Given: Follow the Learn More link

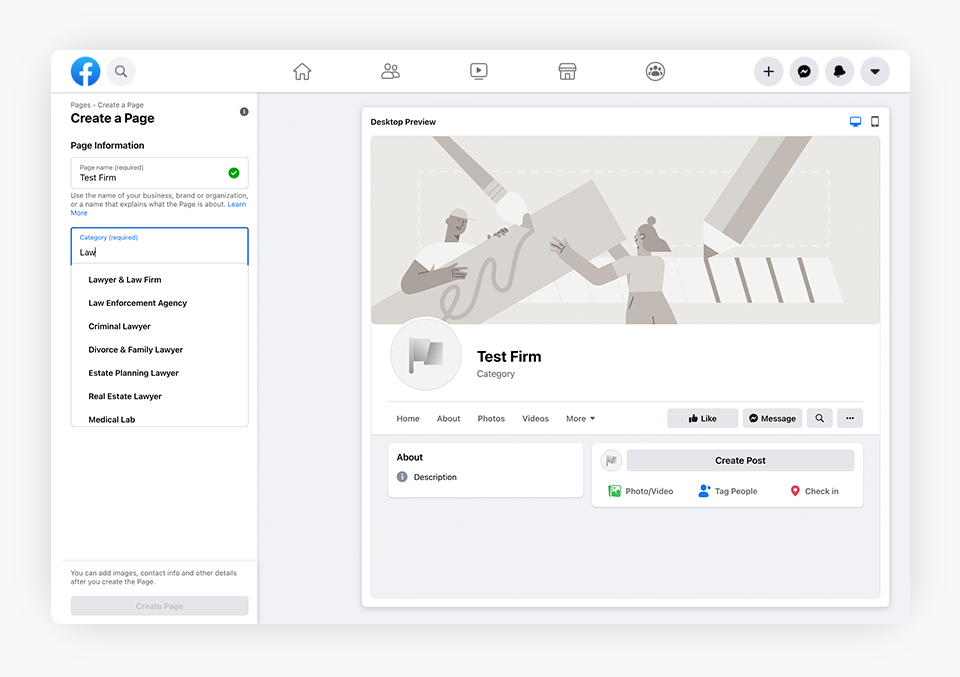Looking at the screenshot, I should (236, 205).
